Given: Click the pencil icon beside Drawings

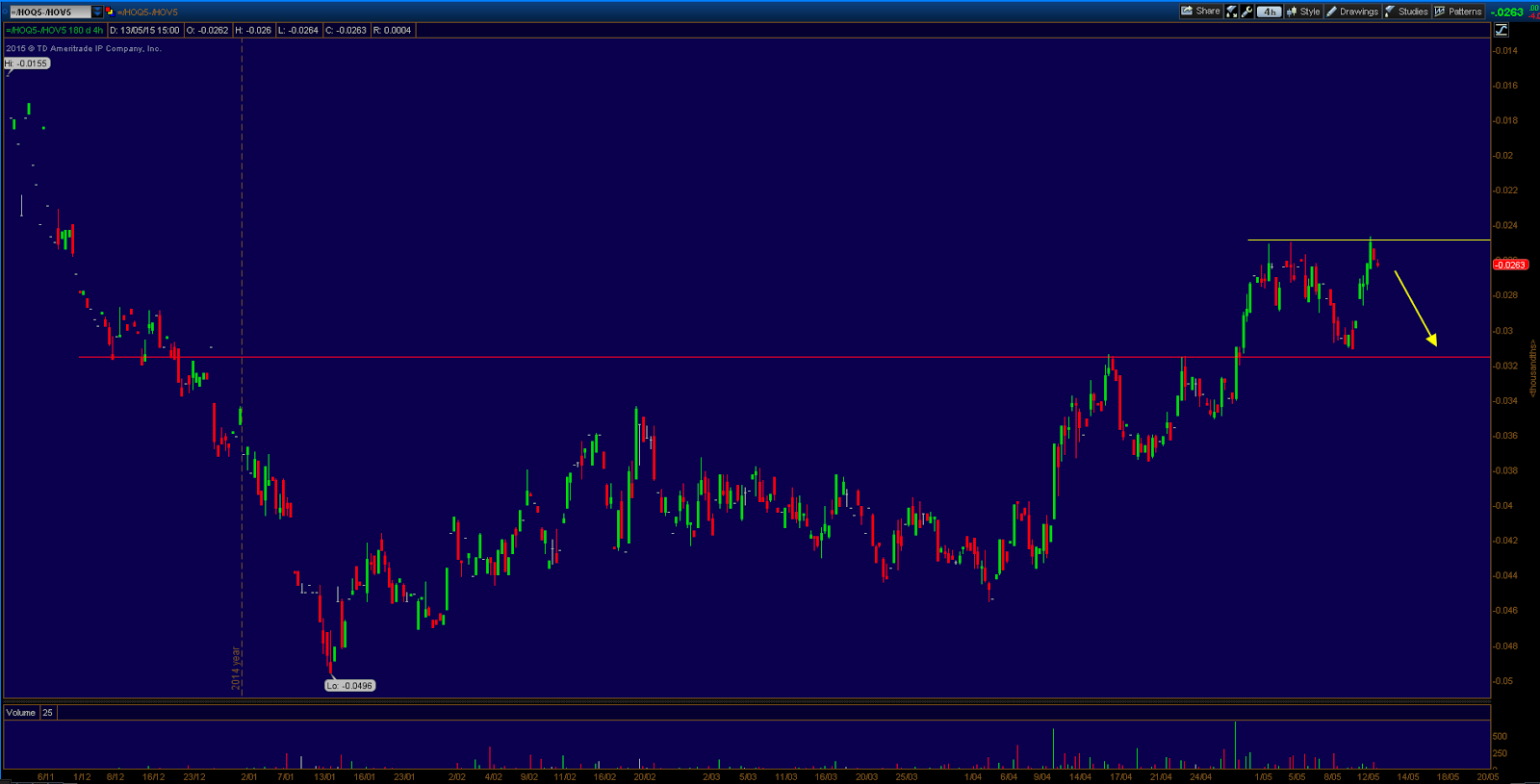Looking at the screenshot, I should coord(1332,12).
